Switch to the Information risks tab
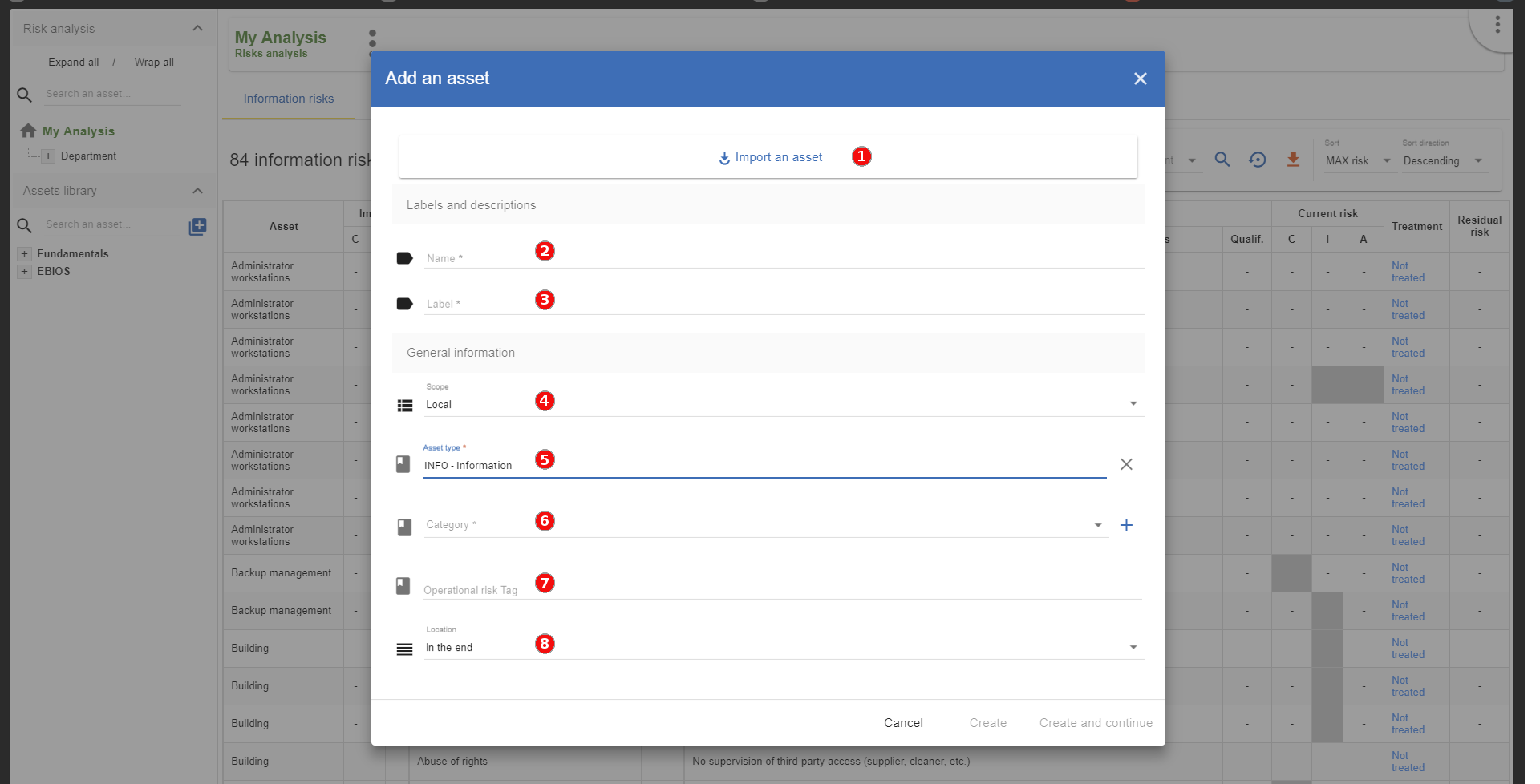The width and height of the screenshot is (1540, 784). coord(288,99)
